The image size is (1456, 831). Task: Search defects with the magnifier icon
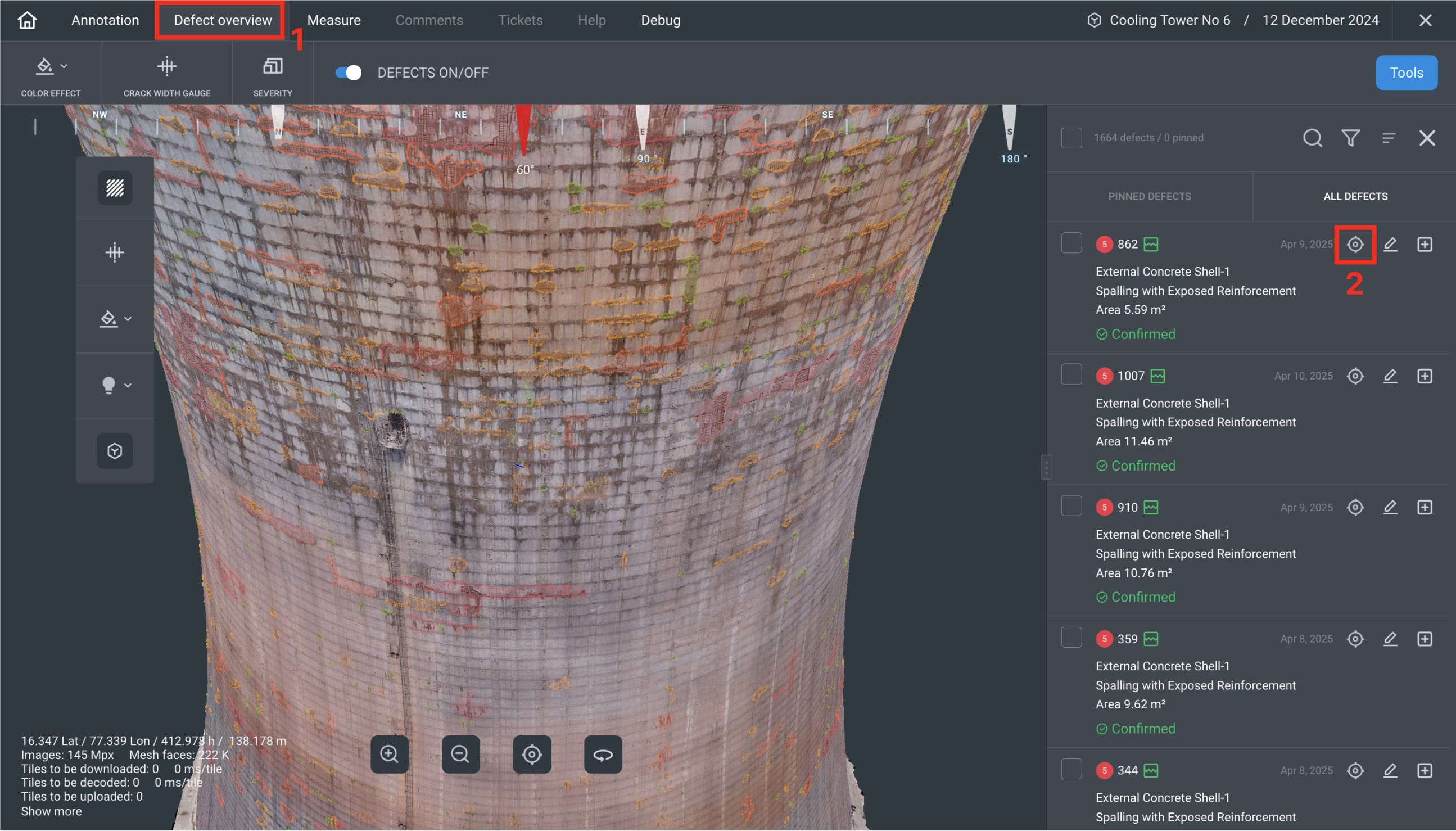point(1312,138)
